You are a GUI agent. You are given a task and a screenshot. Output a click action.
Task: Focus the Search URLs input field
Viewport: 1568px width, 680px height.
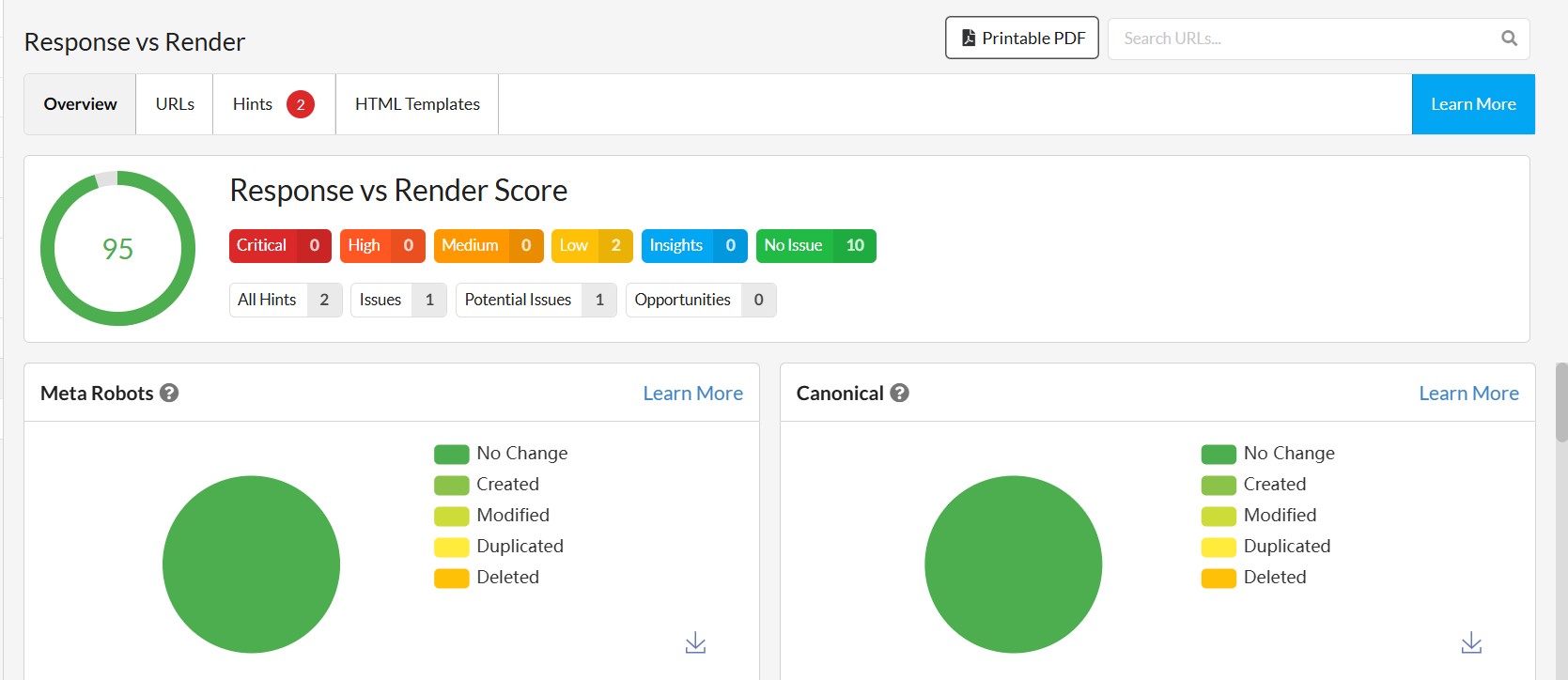pos(1319,39)
